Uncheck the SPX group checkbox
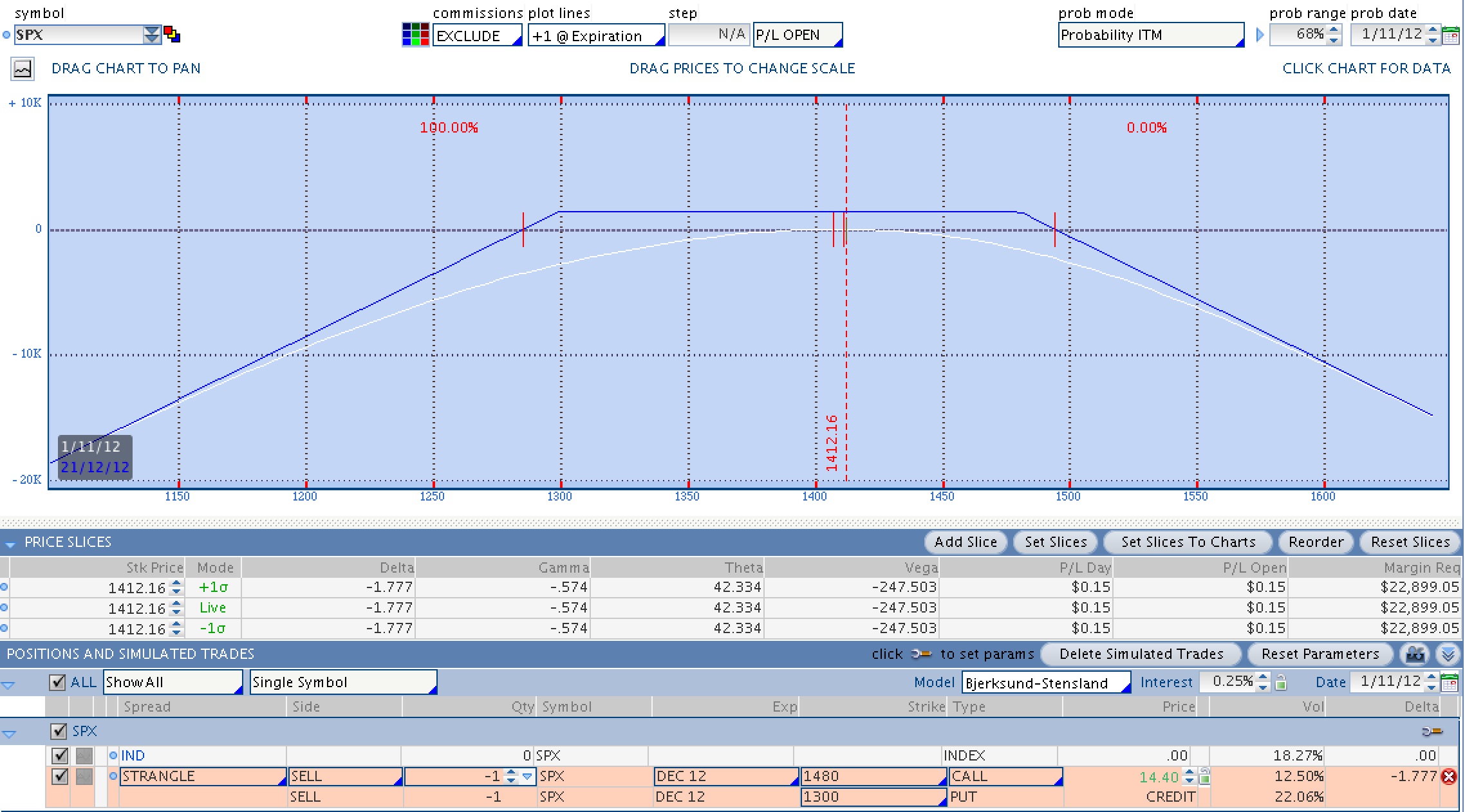The height and width of the screenshot is (812, 1465). (59, 732)
